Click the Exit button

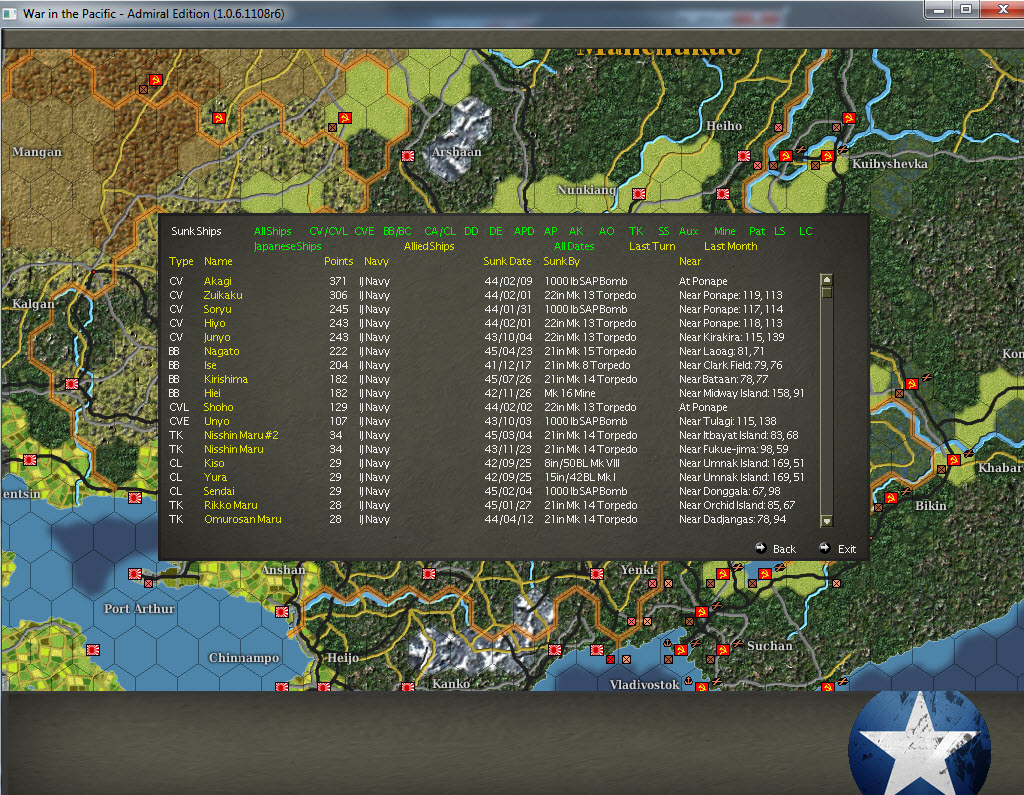(x=846, y=549)
